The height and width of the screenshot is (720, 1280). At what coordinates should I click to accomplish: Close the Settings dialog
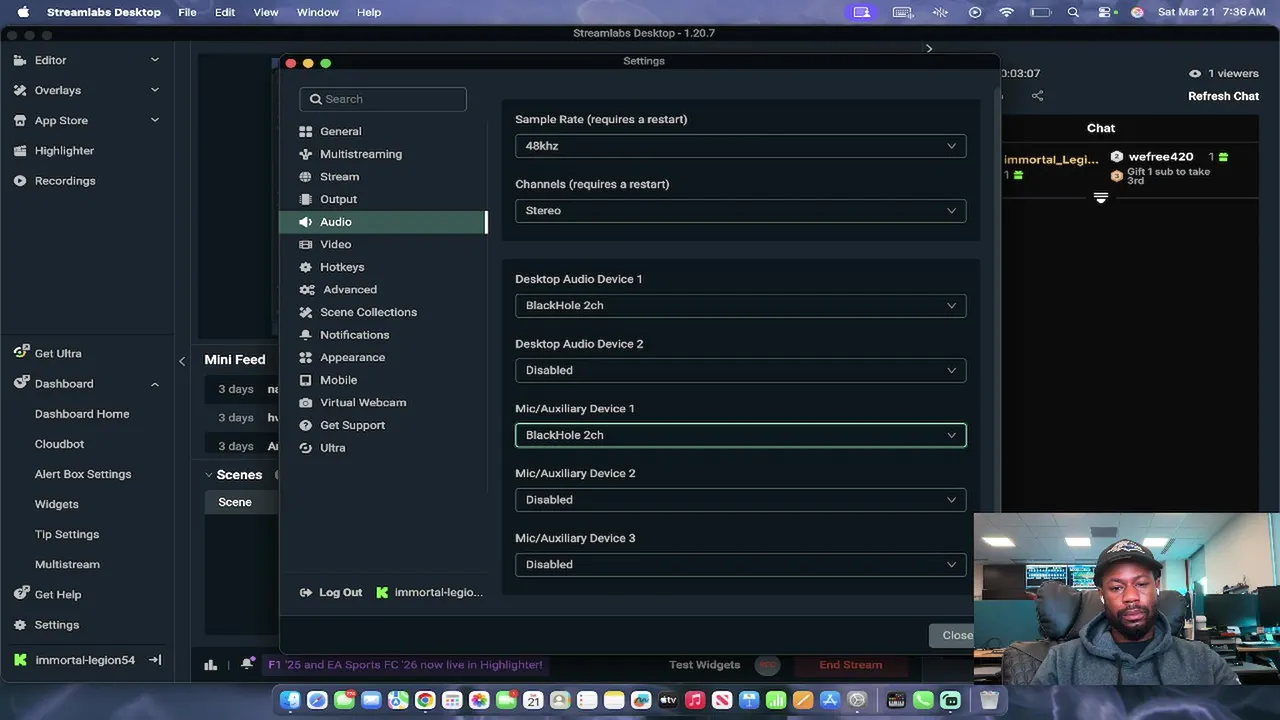tap(957, 635)
